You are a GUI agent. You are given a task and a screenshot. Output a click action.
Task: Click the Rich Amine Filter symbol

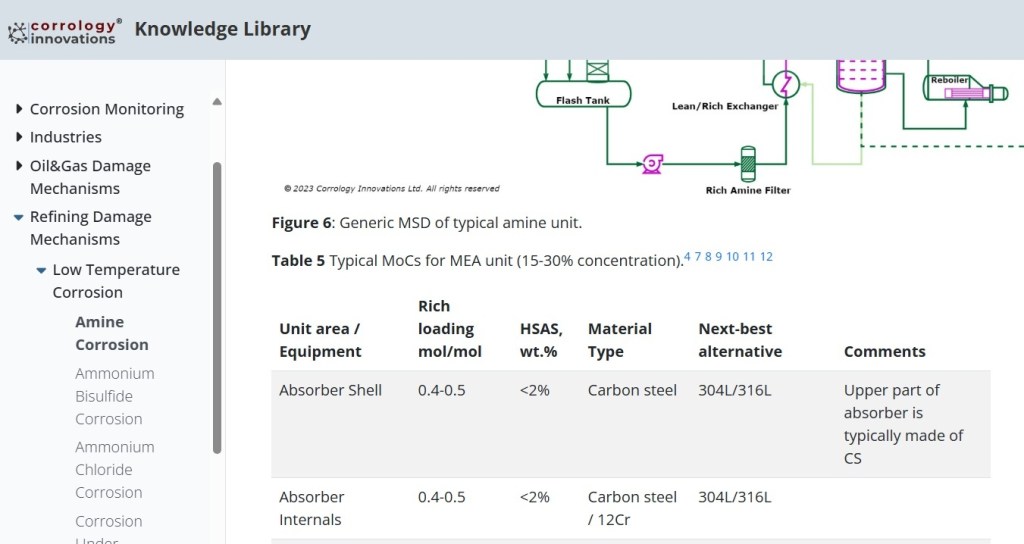(747, 162)
